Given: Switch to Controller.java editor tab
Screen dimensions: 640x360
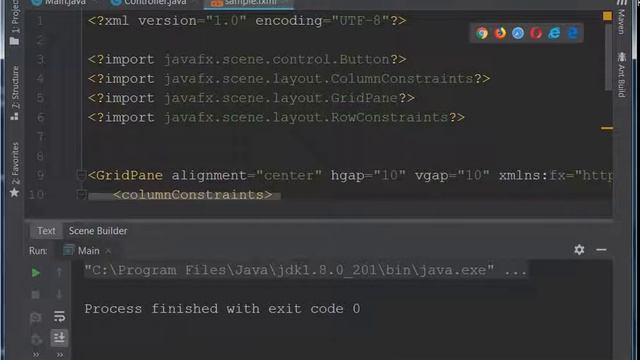Looking at the screenshot, I should tap(149, 3).
